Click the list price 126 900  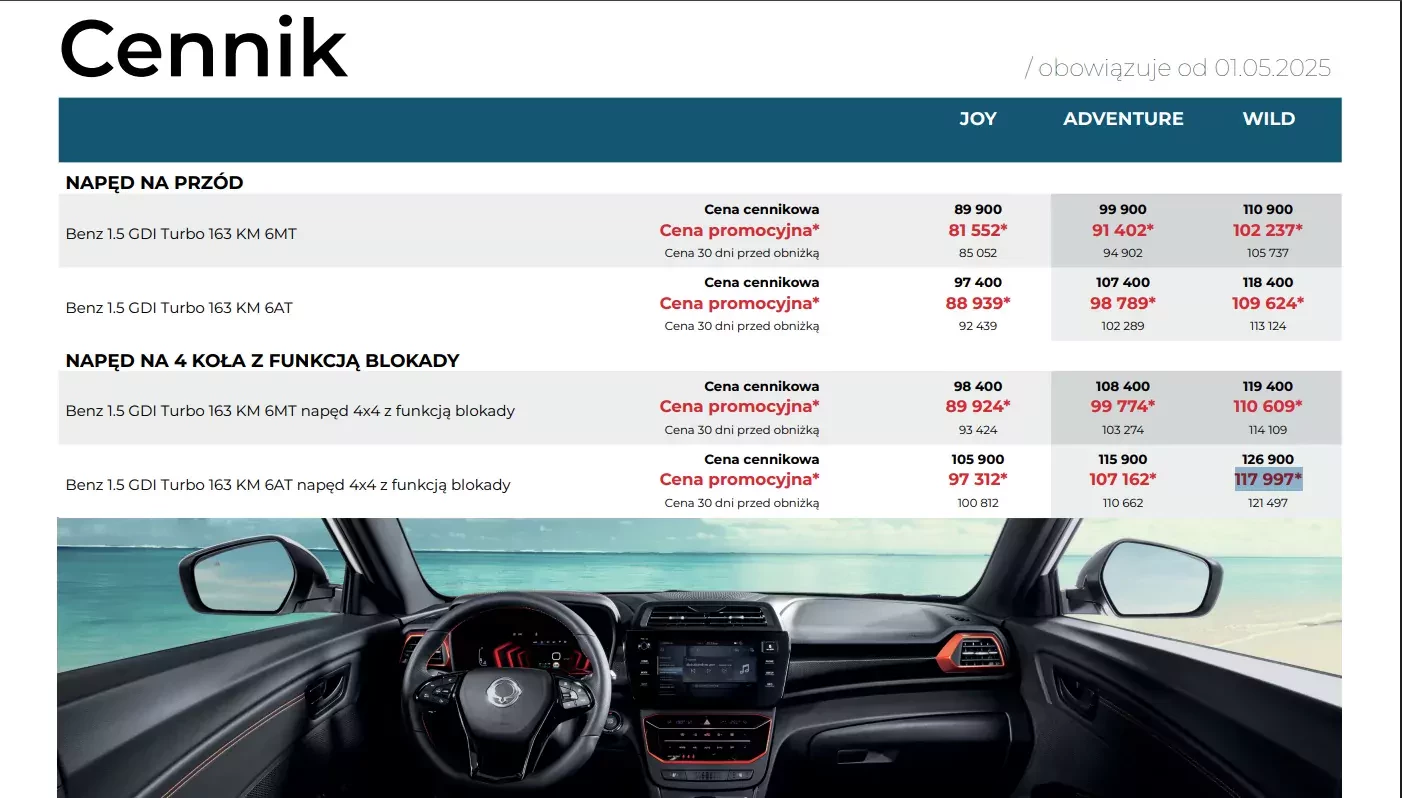pyautogui.click(x=1268, y=460)
